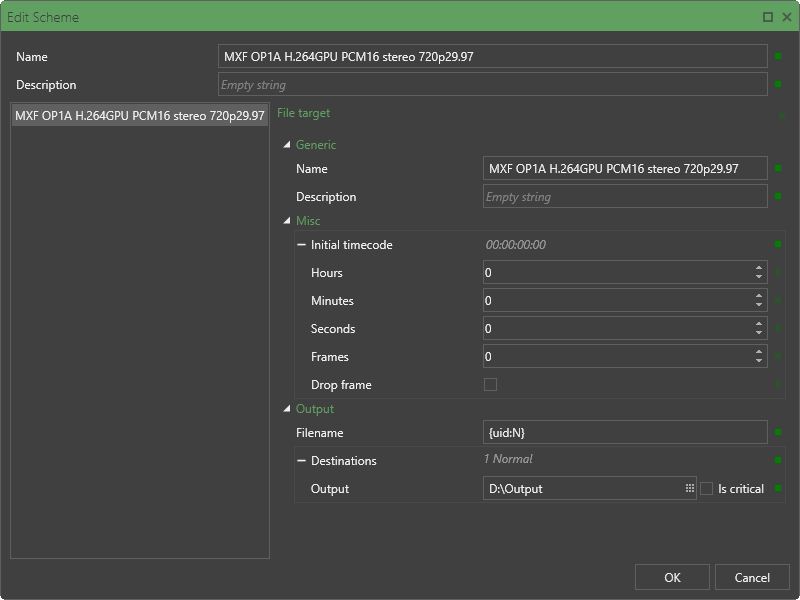Screen dimensions: 800x600
Task: Click the File target heading
Action: pos(304,113)
